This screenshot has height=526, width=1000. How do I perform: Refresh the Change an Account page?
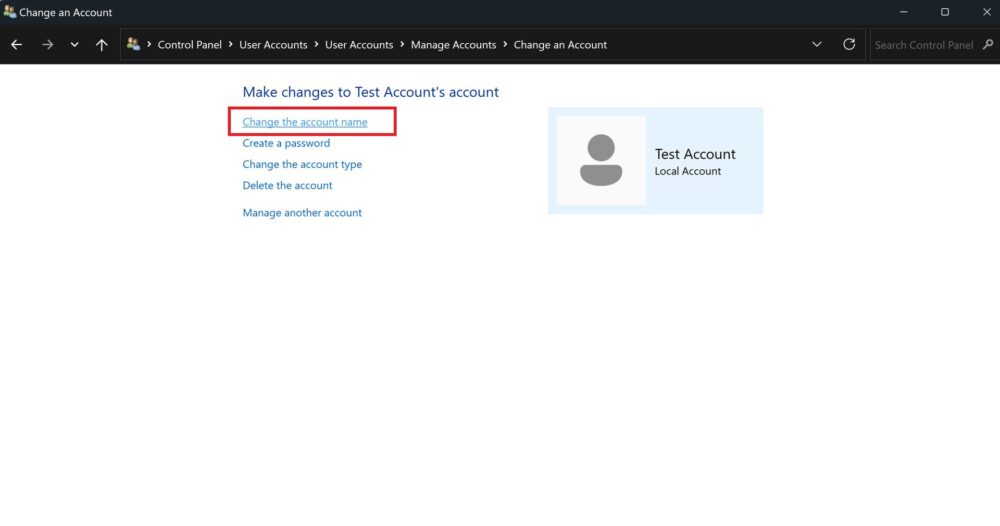tap(849, 45)
